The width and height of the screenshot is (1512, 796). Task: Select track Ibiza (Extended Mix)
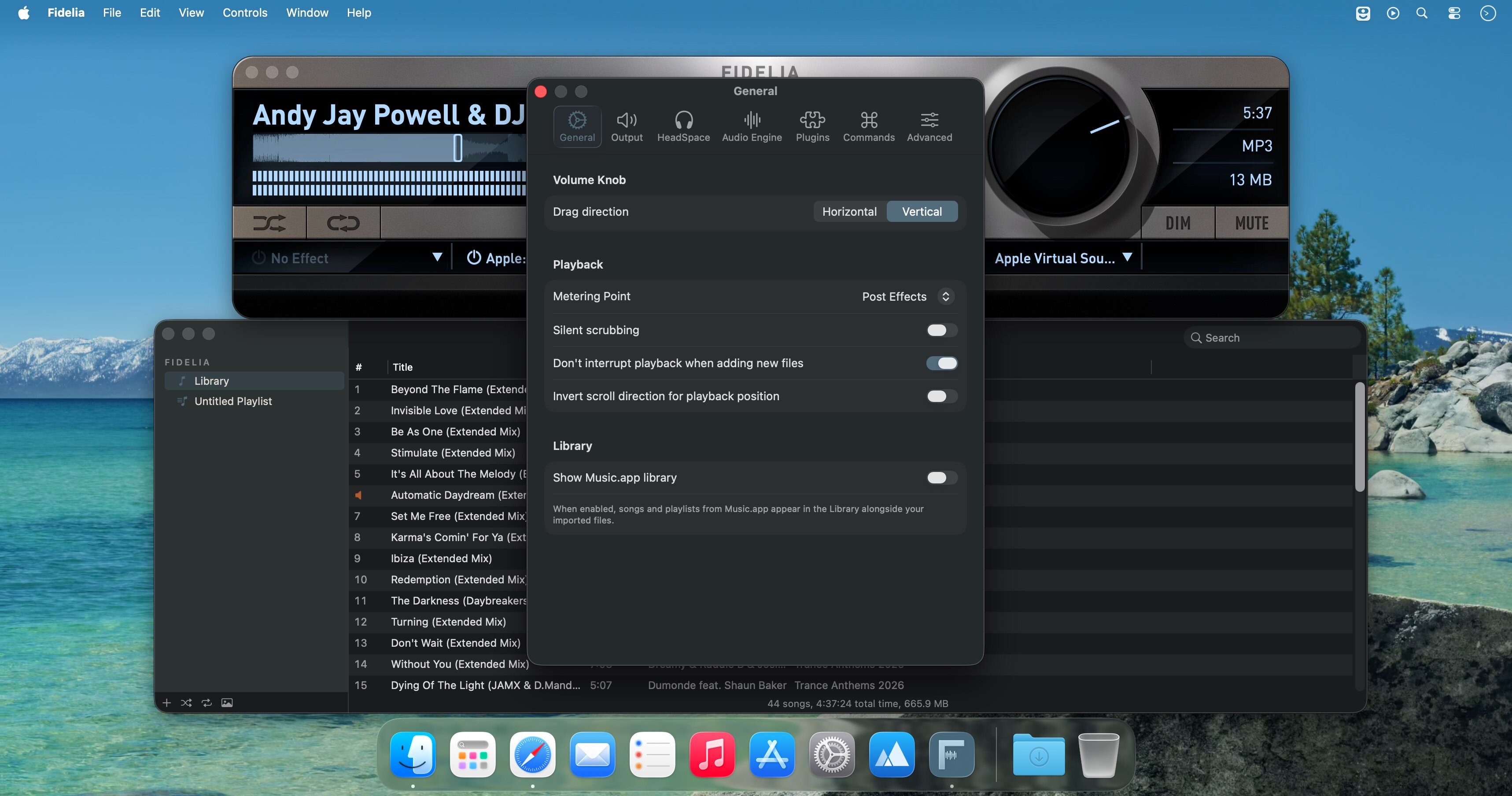pos(441,558)
